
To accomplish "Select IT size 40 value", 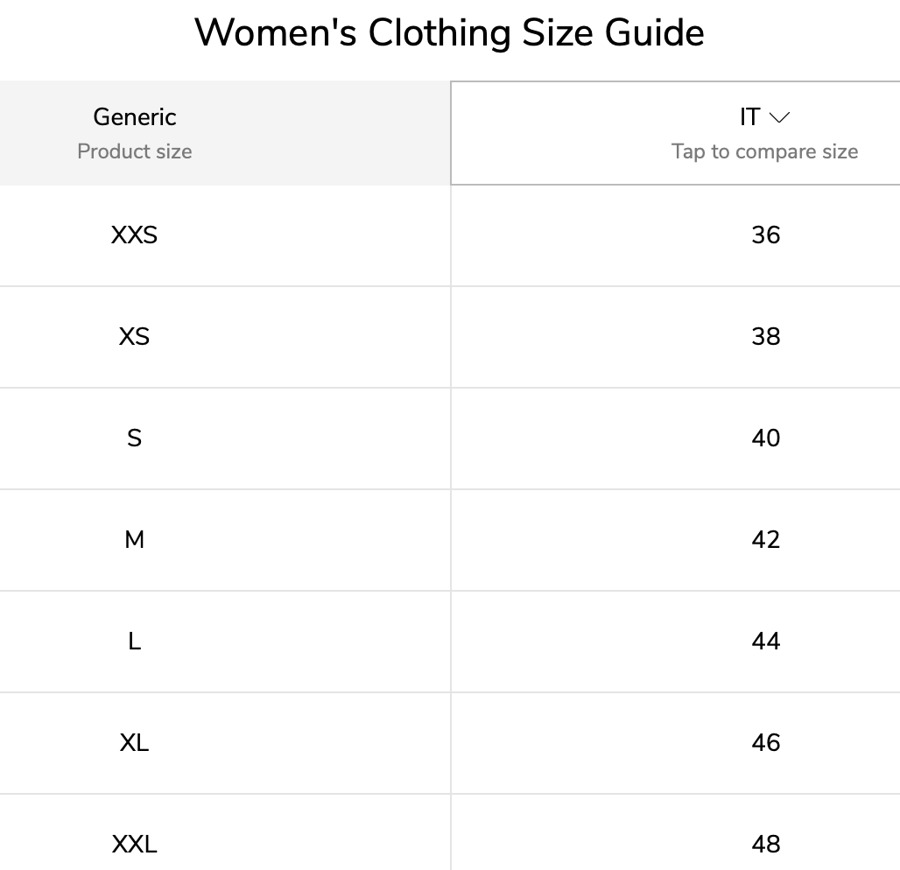I will (x=765, y=438).
